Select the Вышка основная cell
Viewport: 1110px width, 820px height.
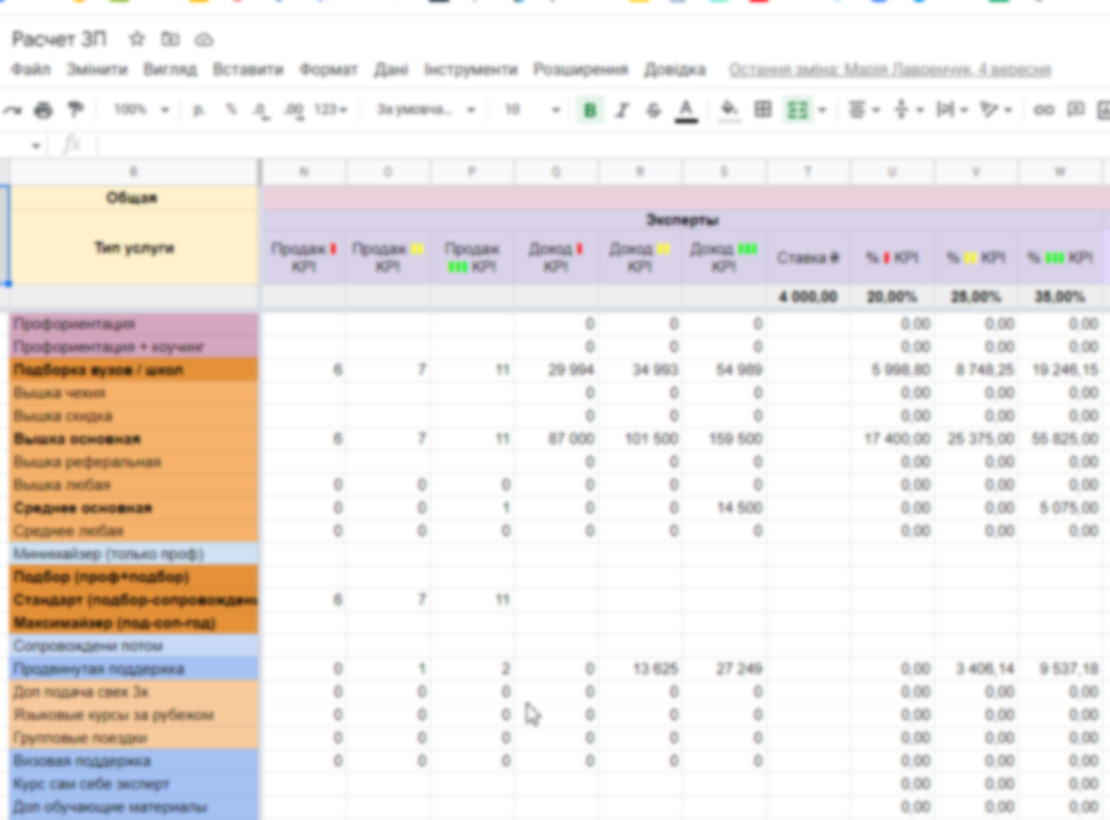(x=134, y=439)
